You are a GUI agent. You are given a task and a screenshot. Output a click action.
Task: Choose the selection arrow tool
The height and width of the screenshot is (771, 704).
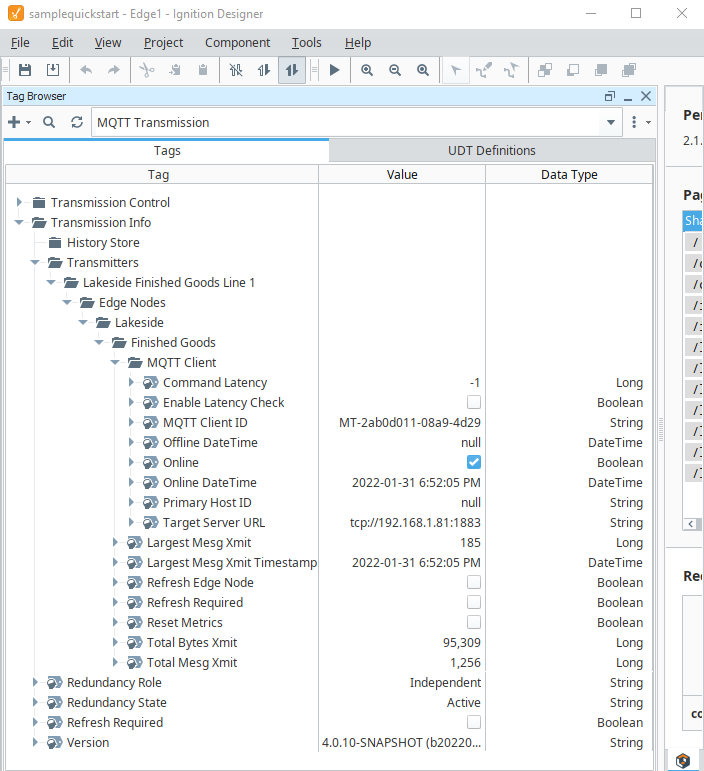tap(456, 70)
